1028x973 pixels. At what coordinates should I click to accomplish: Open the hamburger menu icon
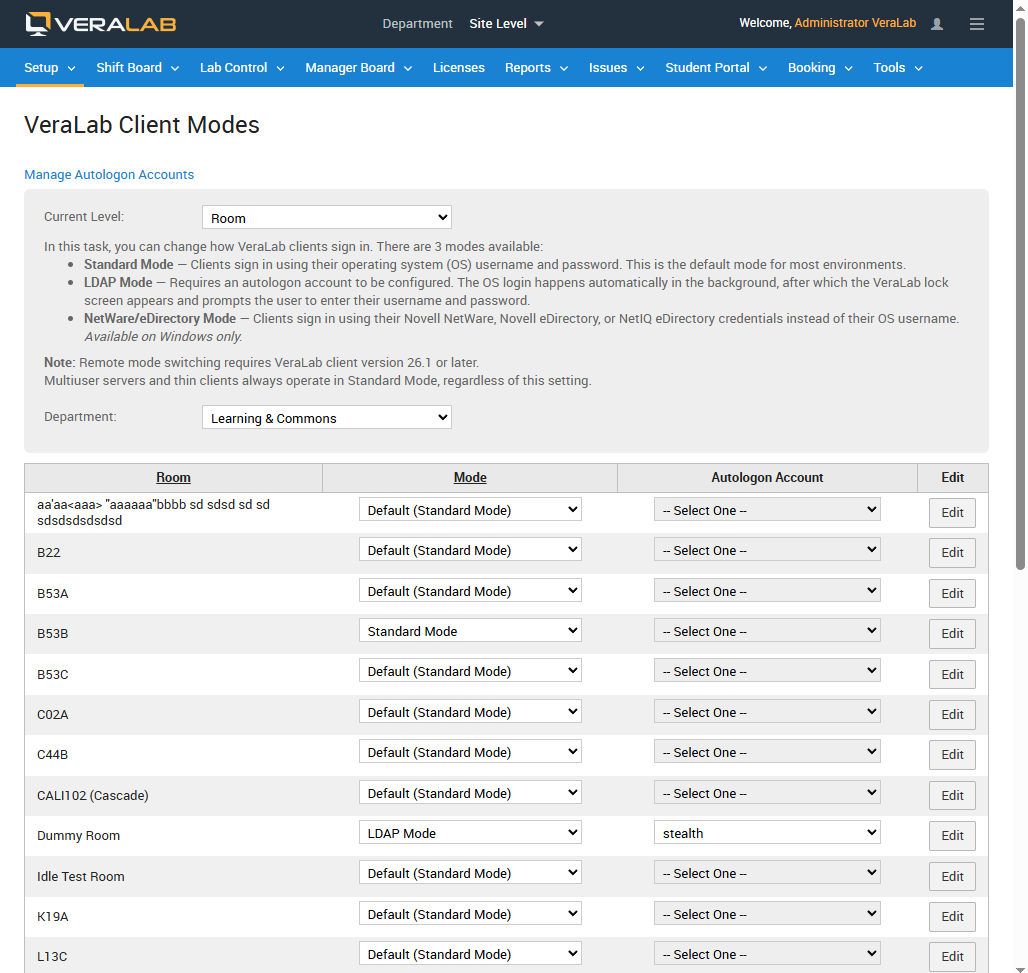point(977,24)
